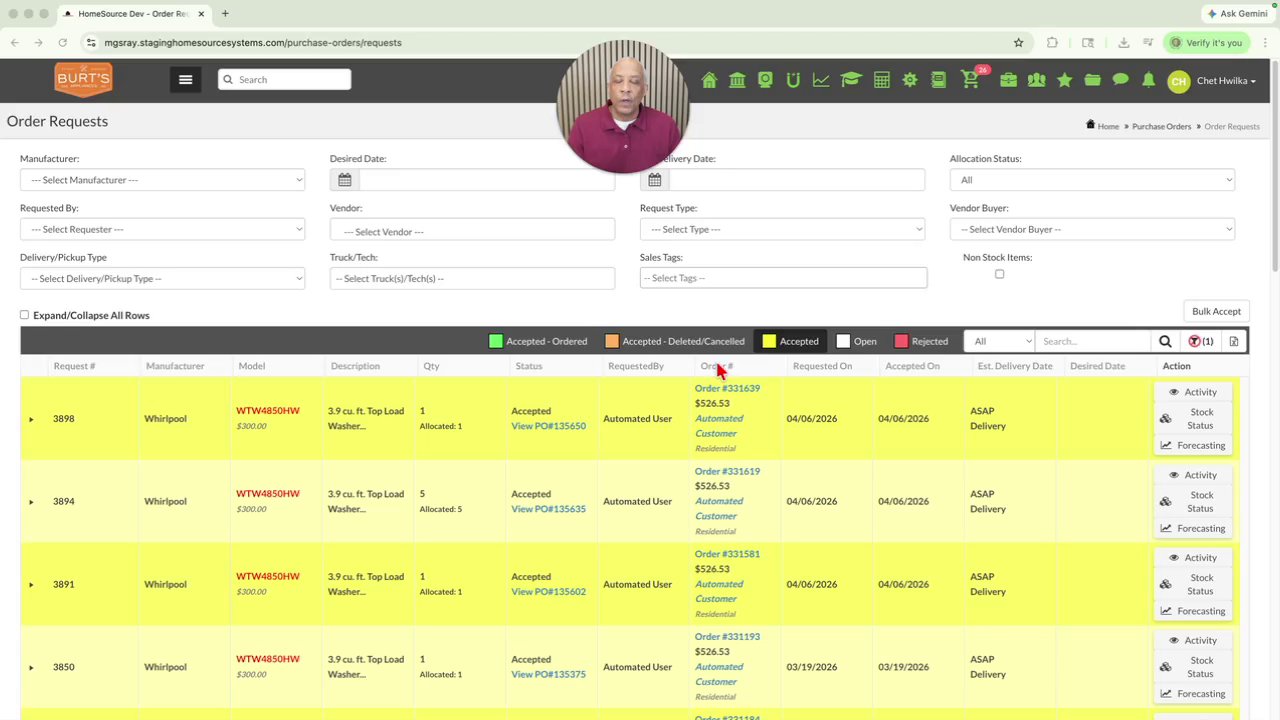Open View PO#135650 link
This screenshot has width=1280, height=720.
pos(548,426)
